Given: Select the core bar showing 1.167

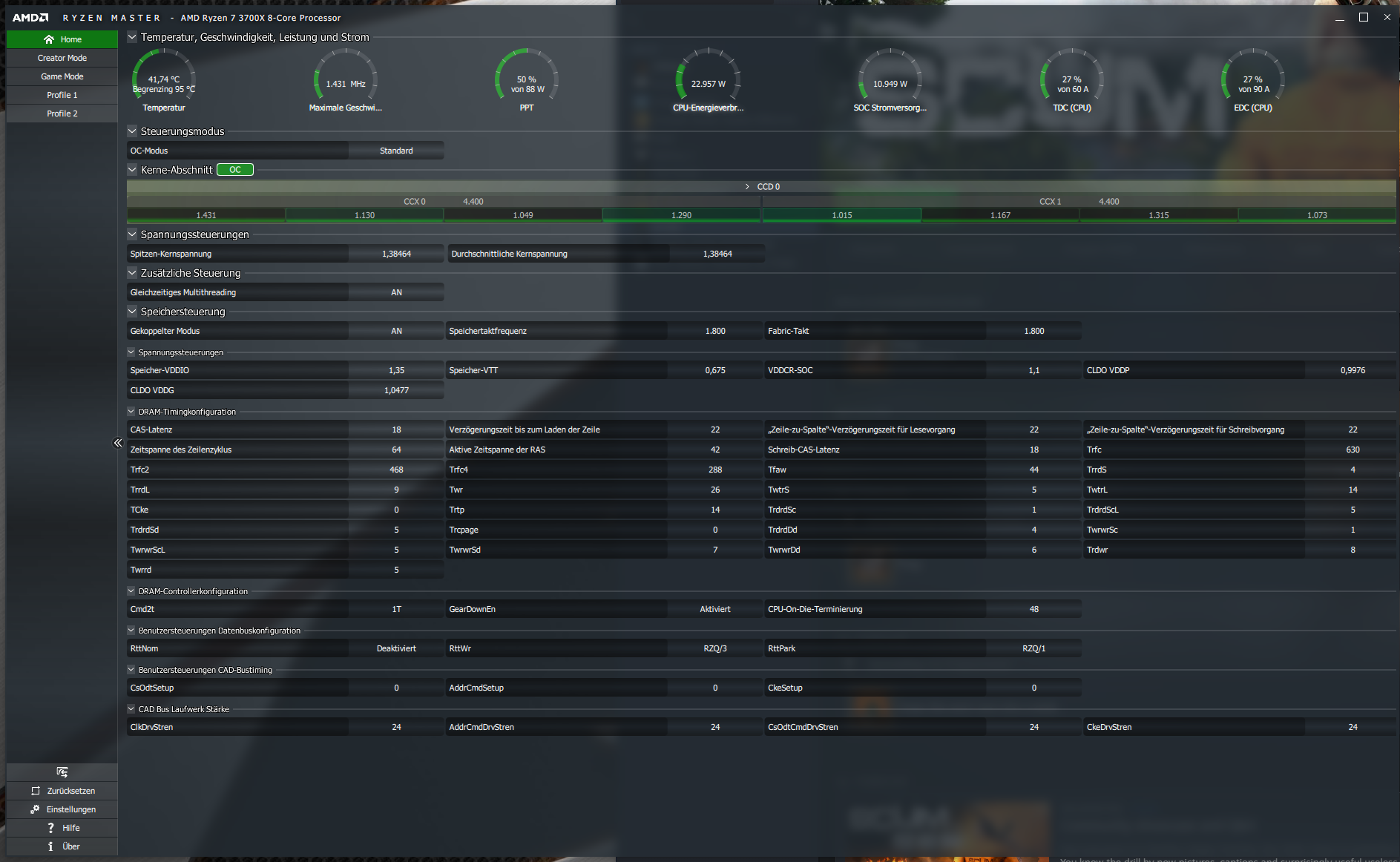Looking at the screenshot, I should pyautogui.click(x=1000, y=215).
